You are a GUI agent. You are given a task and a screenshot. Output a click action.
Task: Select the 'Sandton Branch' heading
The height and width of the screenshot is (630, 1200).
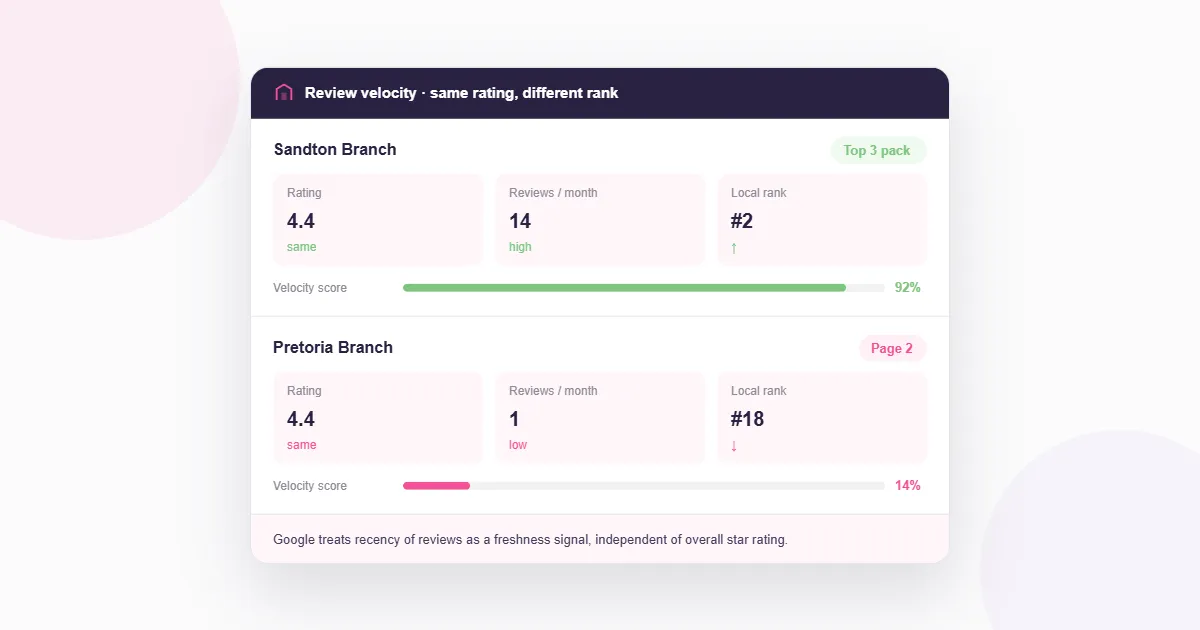tap(335, 149)
